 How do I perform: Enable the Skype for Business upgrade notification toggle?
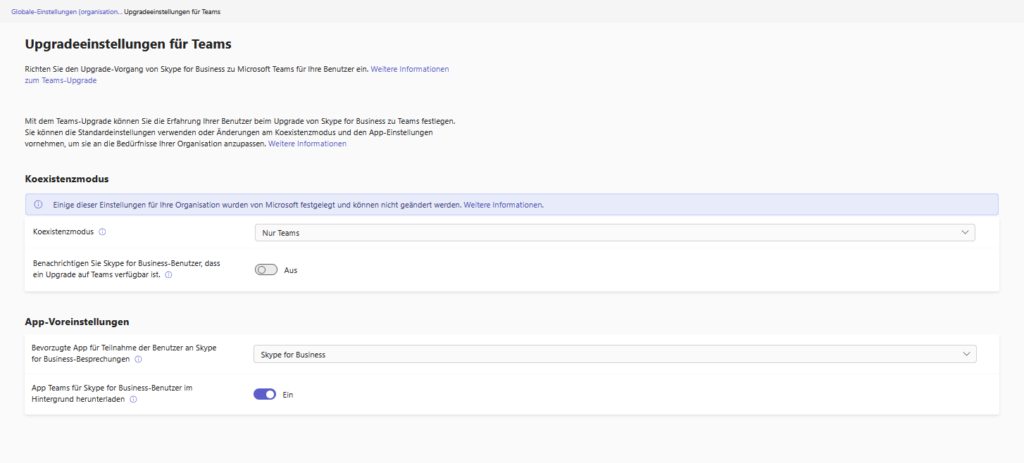point(266,270)
